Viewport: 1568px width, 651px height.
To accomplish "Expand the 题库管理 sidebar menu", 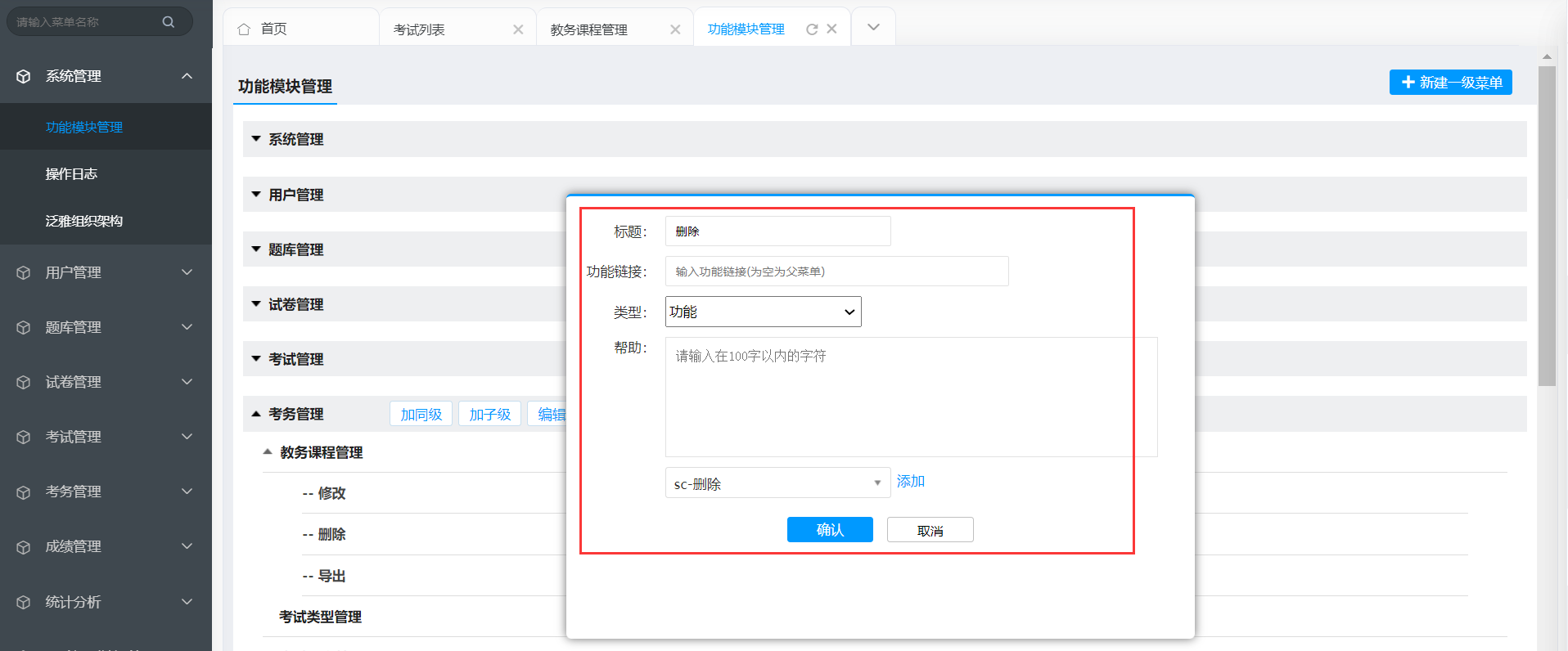I will pos(187,327).
